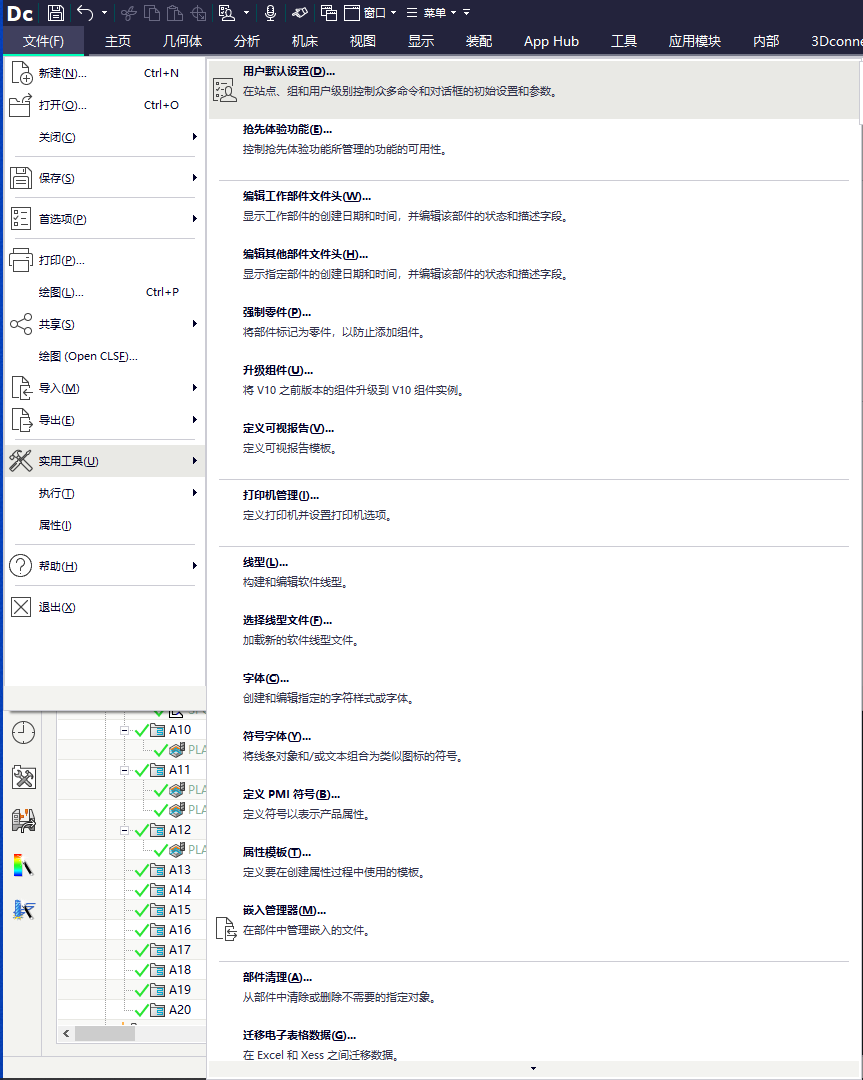Choose 打印(P)... in the File menu
Screen dimensions: 863x1080
(104, 260)
